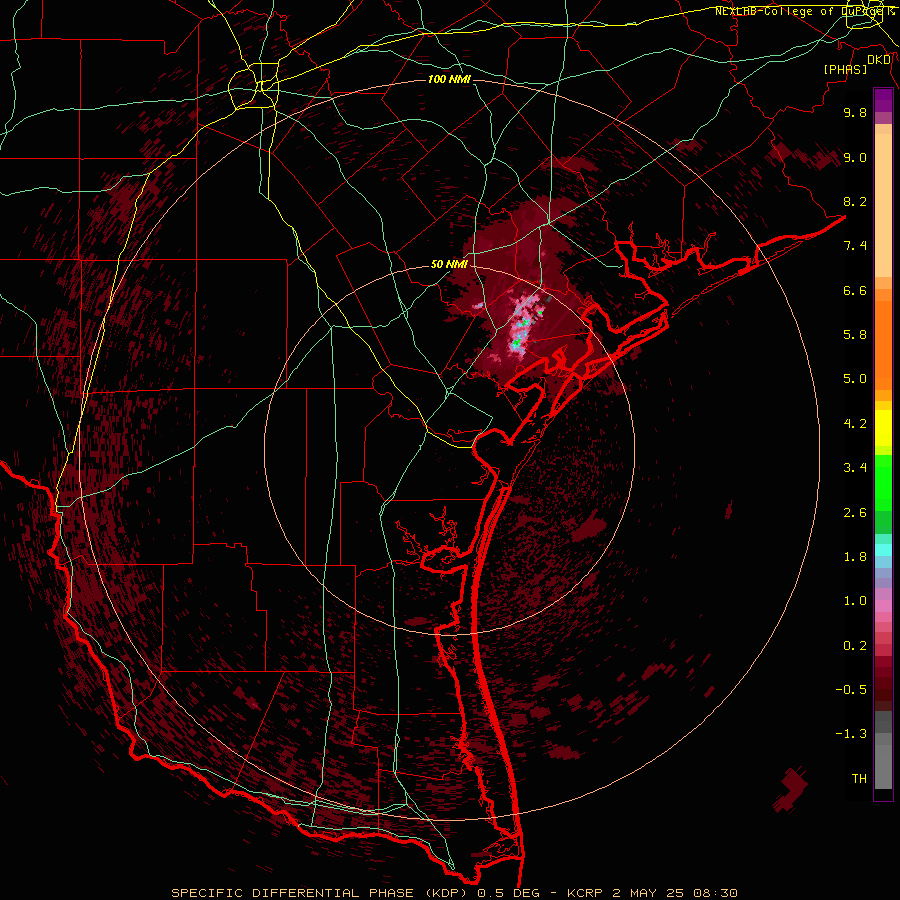Pick the purple segment atop the color scale
Screen dimensions: 900x900
coord(883,100)
